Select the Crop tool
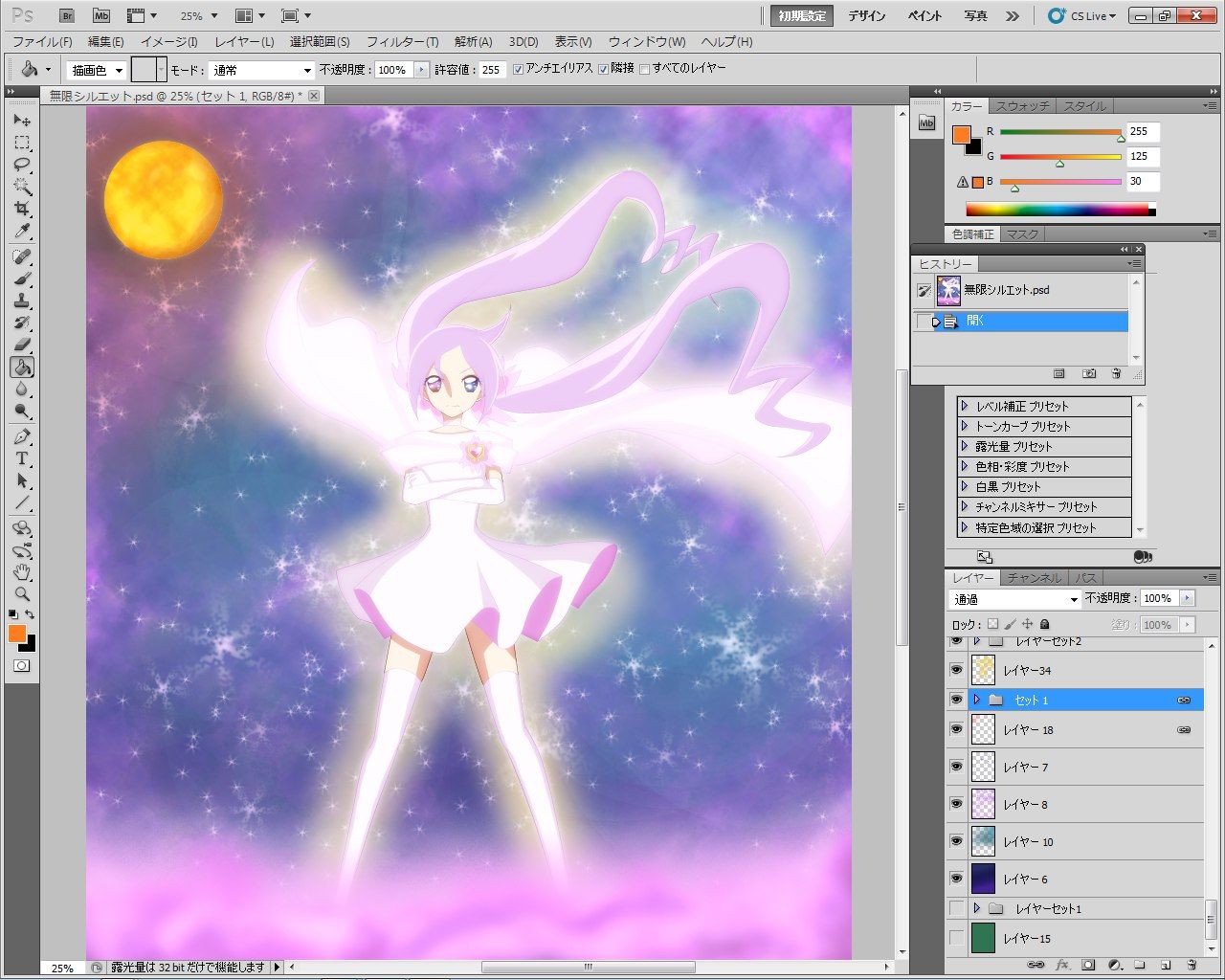This screenshot has height=980, width=1225. tap(22, 209)
